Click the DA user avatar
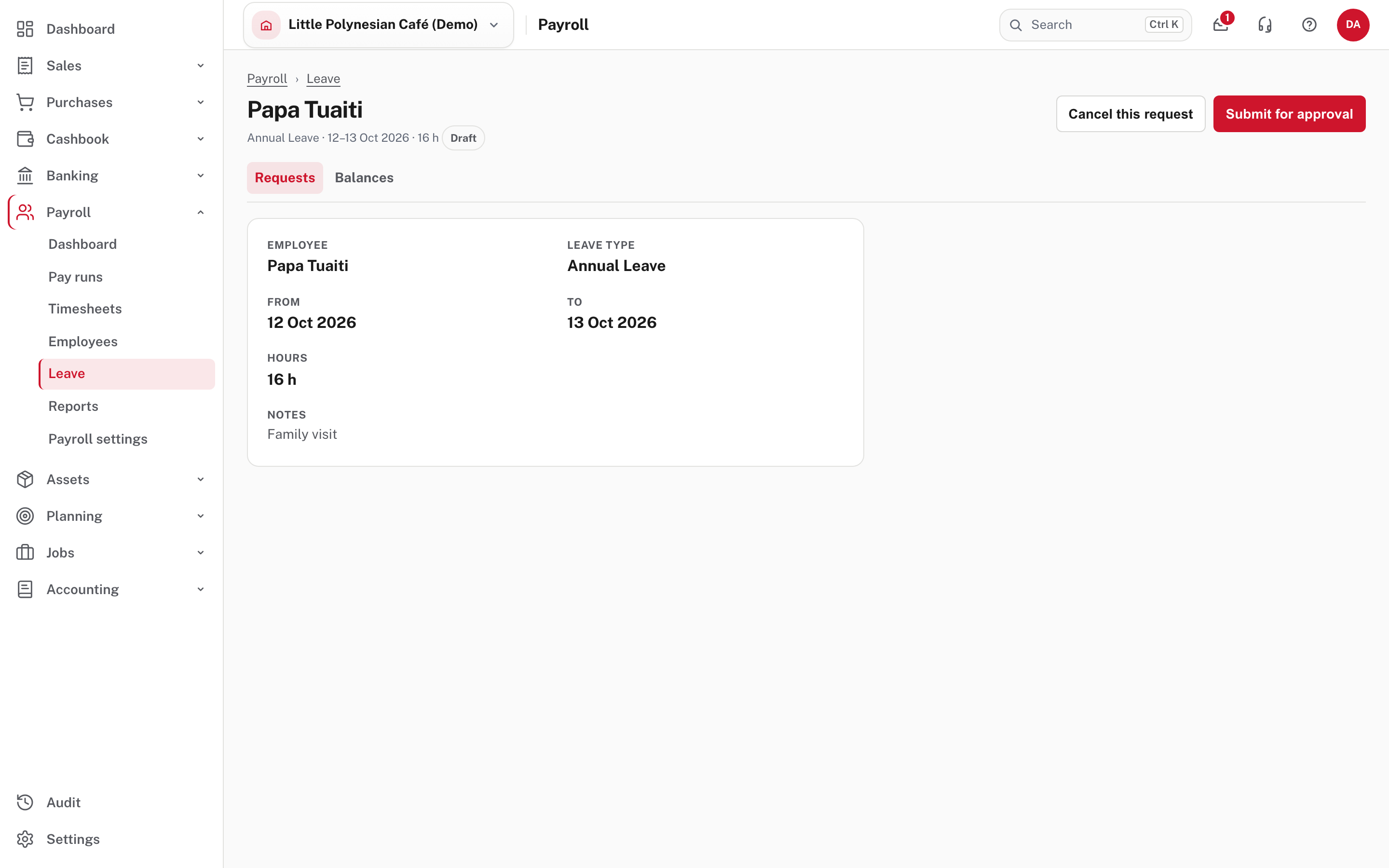 (x=1353, y=25)
